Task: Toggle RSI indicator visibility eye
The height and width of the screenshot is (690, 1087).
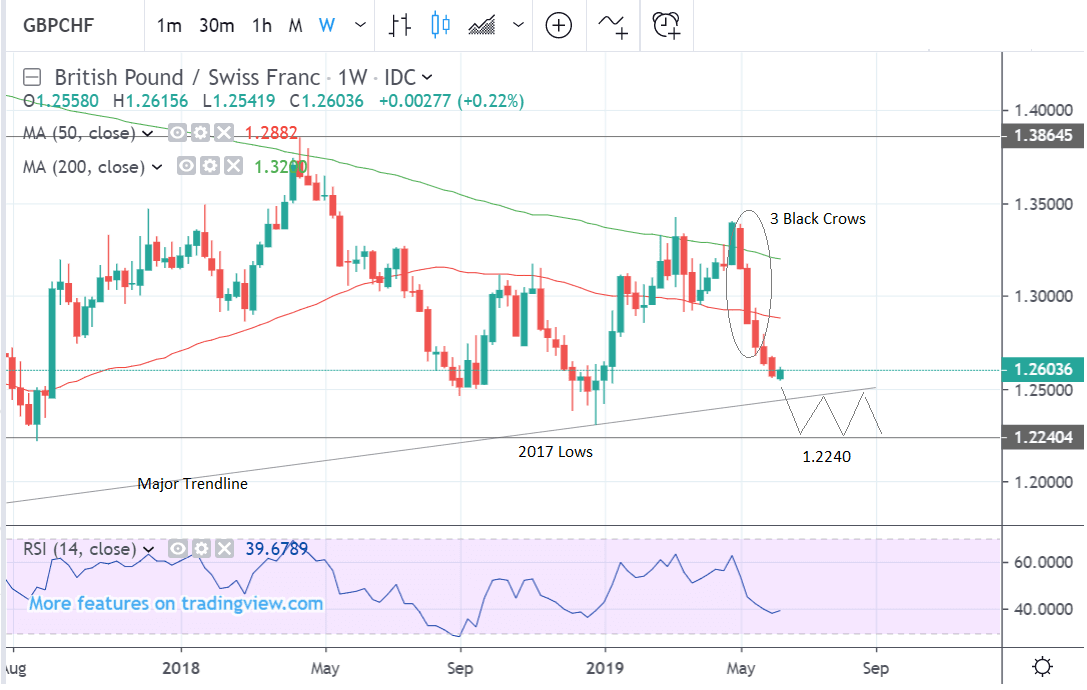Action: tap(179, 549)
